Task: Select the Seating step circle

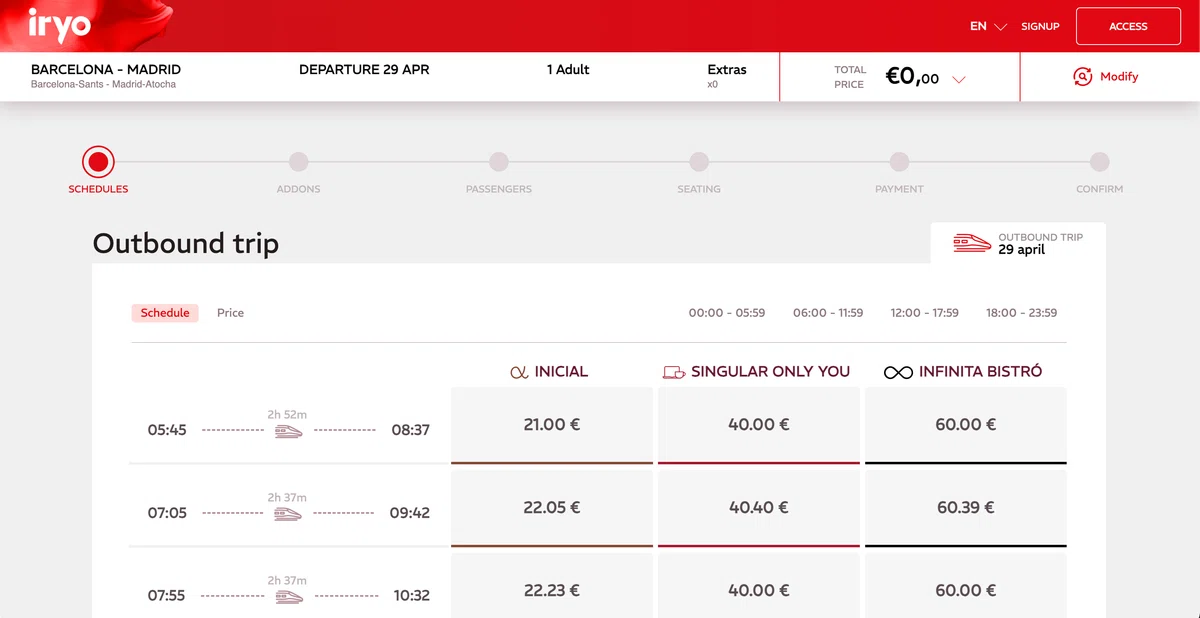Action: 699,161
